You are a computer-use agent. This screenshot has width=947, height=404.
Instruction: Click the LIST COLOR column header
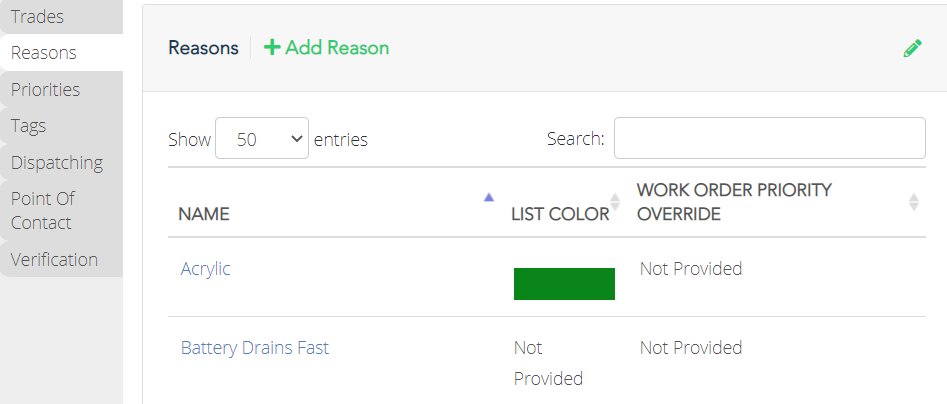[560, 214]
